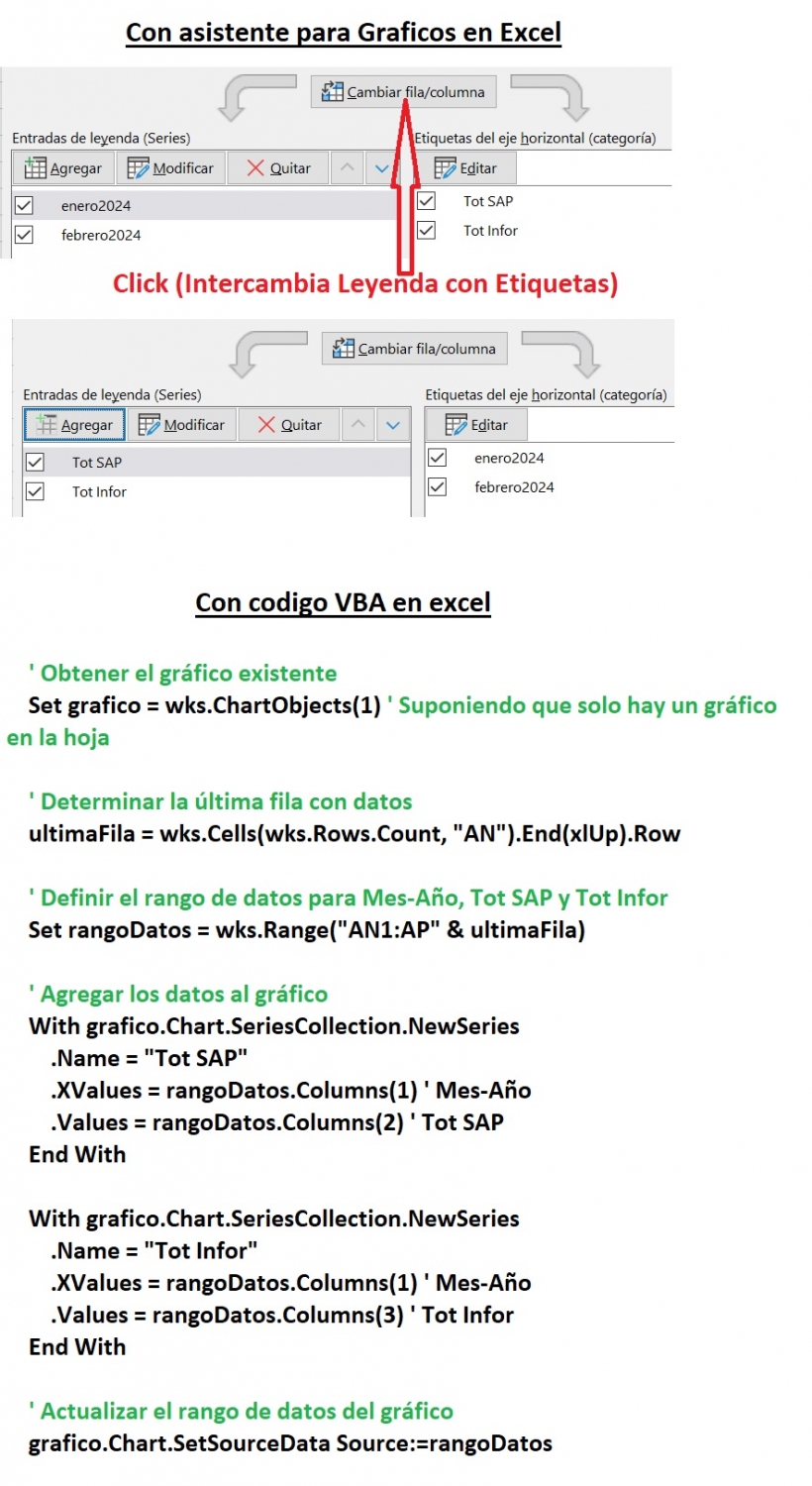Click Editar button in upper dialog
This screenshot has height=1486, width=812.
coord(465,168)
